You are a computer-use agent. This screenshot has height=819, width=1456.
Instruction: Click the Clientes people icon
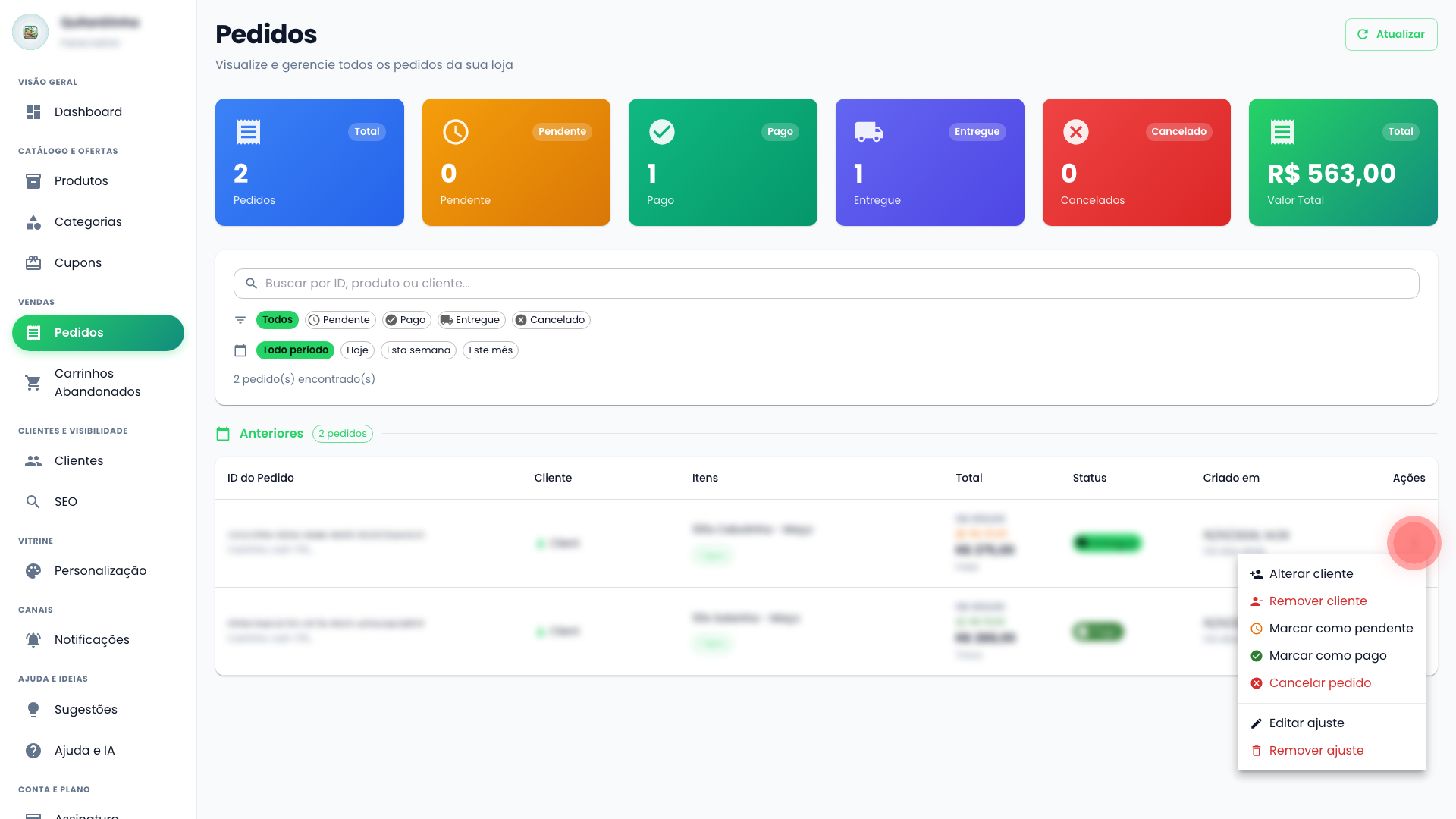coord(33,461)
